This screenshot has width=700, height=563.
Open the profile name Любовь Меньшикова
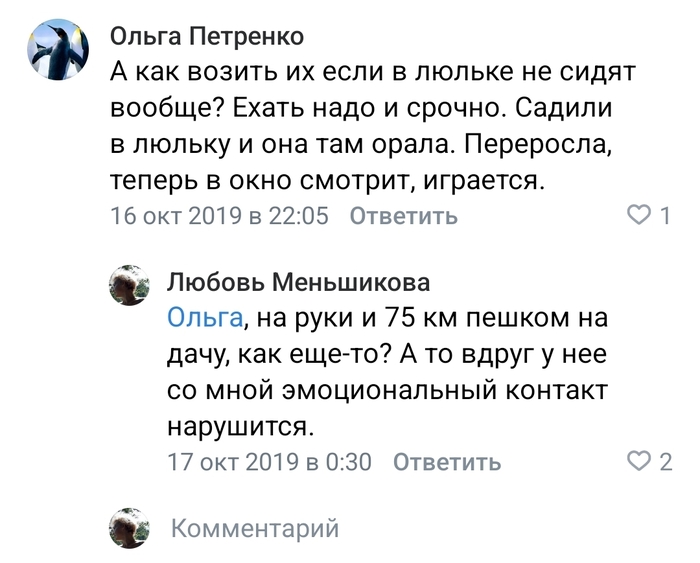[x=298, y=282]
